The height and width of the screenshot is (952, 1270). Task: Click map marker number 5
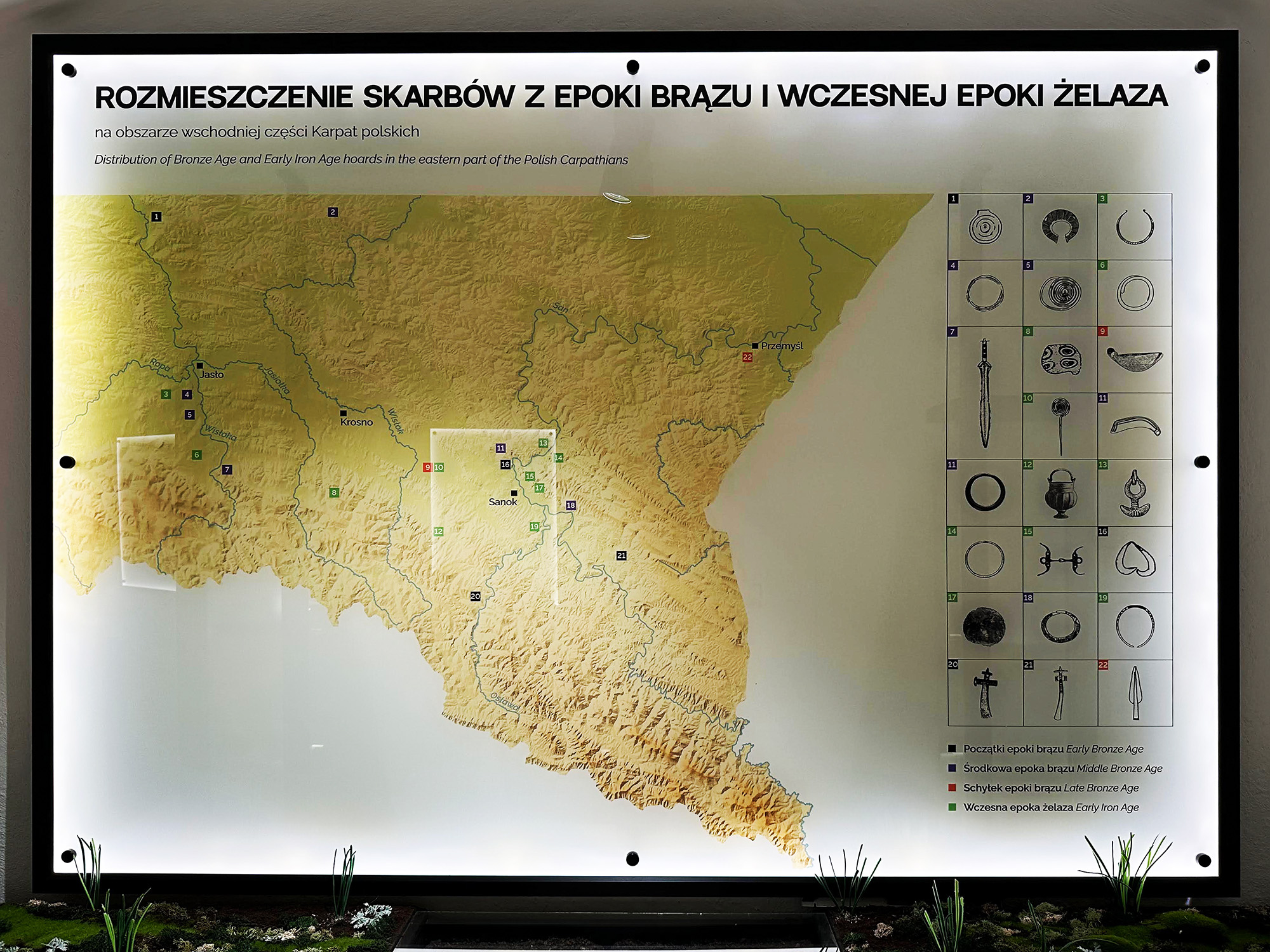(189, 415)
